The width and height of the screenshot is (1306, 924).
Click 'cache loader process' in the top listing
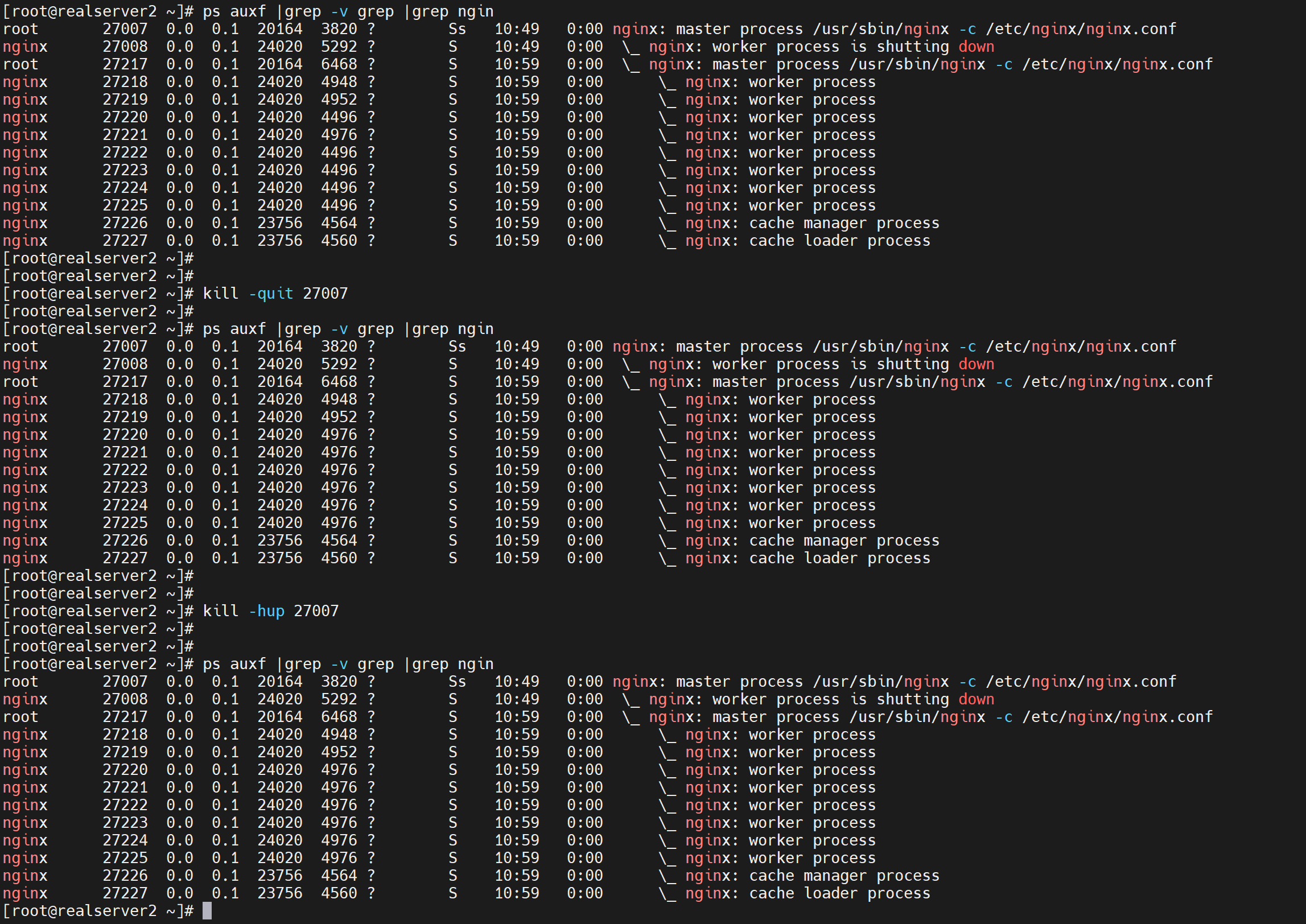(x=839, y=241)
